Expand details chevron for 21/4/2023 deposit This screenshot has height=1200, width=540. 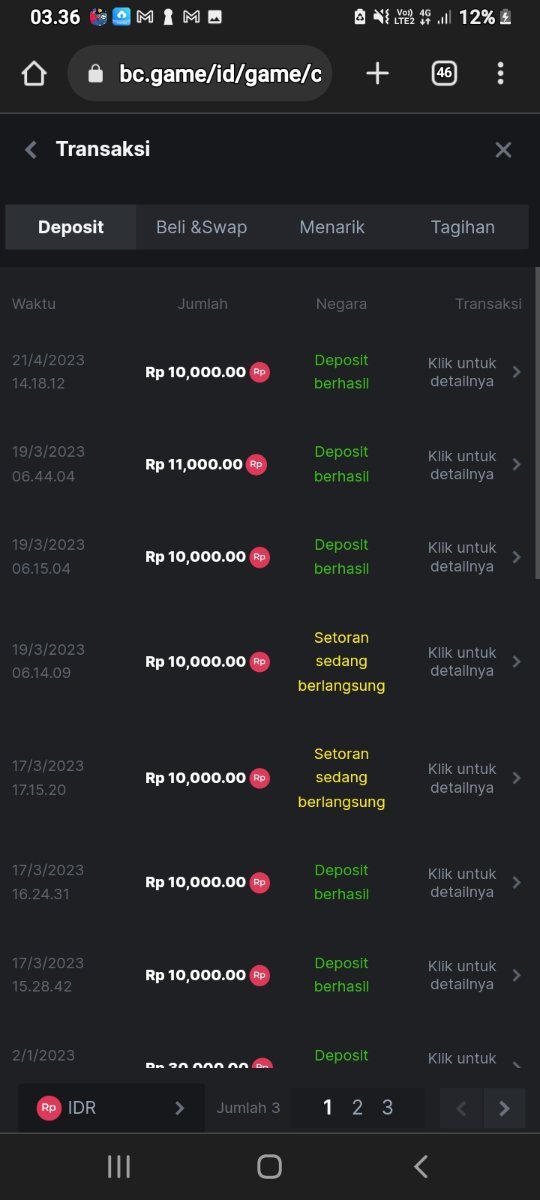pos(517,372)
